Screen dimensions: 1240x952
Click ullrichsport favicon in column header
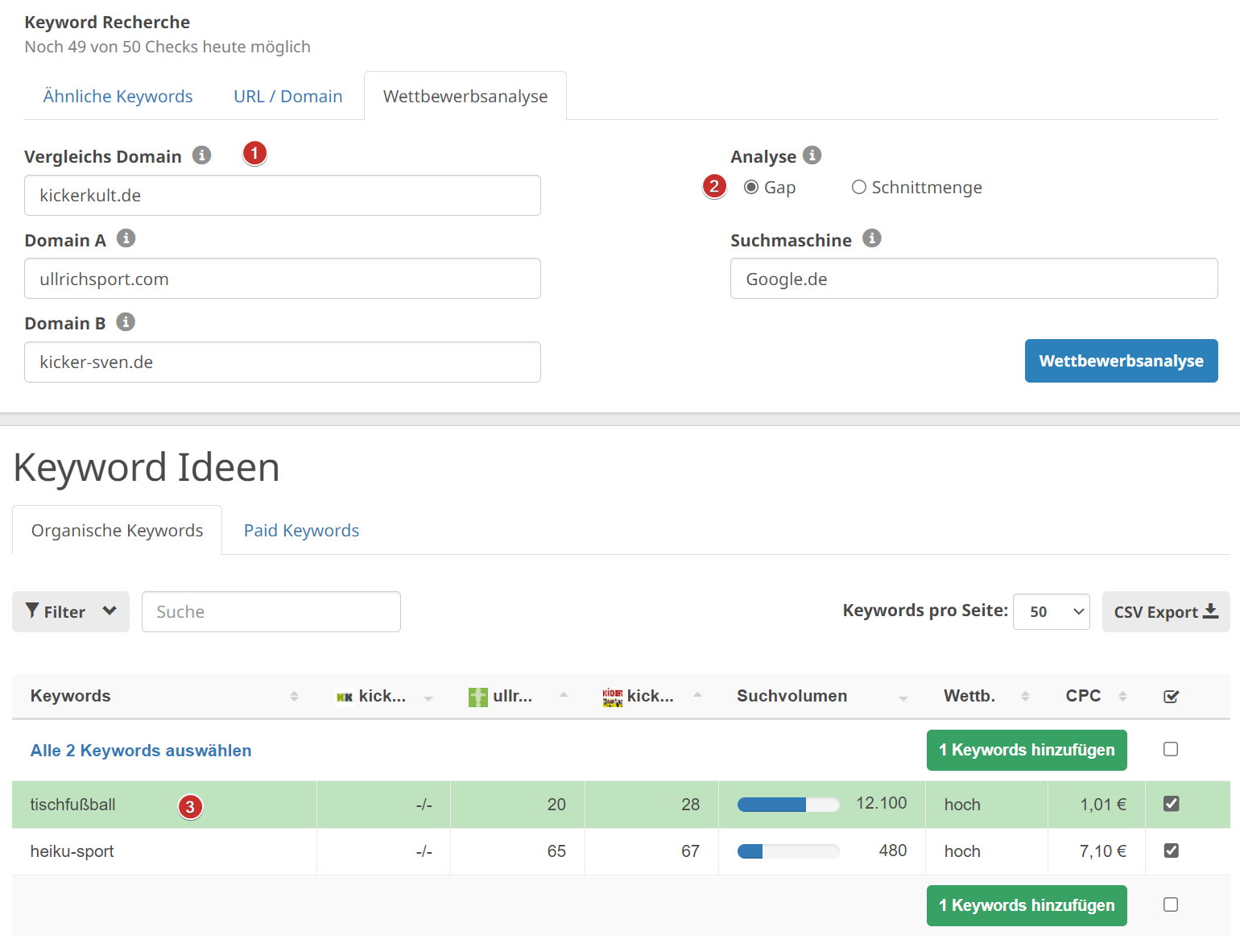click(x=478, y=697)
